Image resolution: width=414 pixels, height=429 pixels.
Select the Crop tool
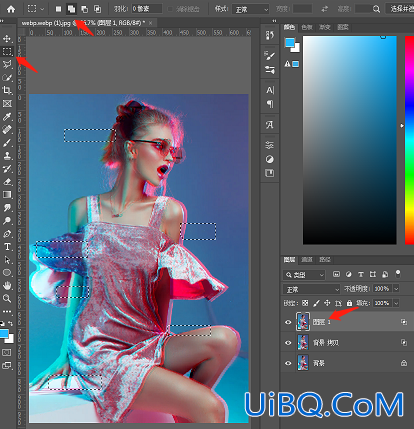point(7,90)
